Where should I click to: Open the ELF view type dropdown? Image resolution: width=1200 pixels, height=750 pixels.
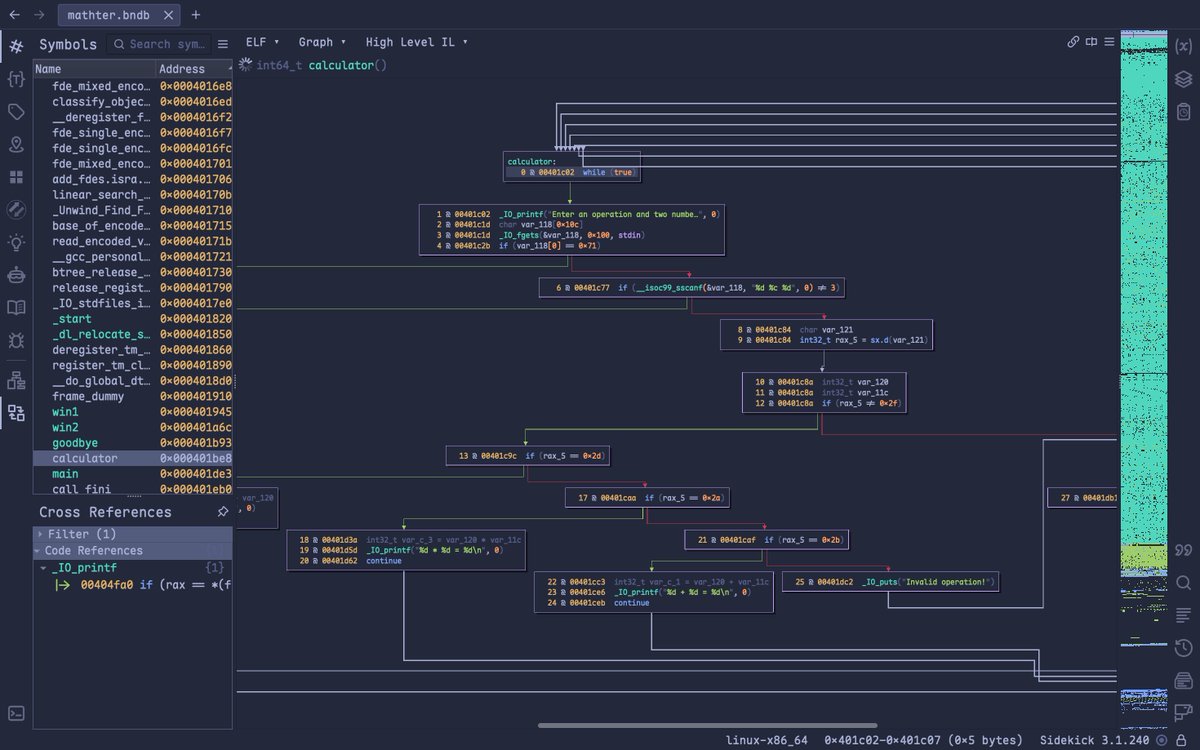pyautogui.click(x=260, y=42)
